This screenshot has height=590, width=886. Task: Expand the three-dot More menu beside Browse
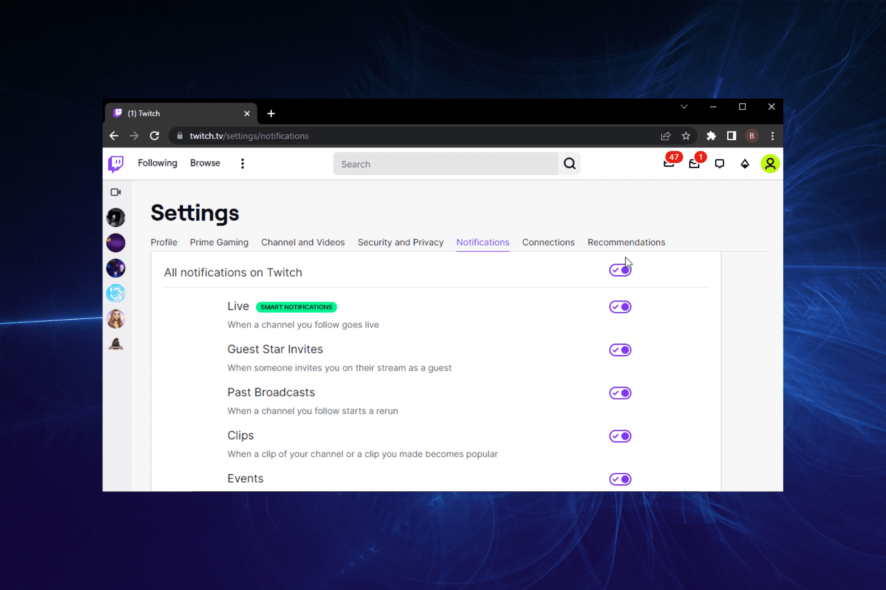coord(242,164)
